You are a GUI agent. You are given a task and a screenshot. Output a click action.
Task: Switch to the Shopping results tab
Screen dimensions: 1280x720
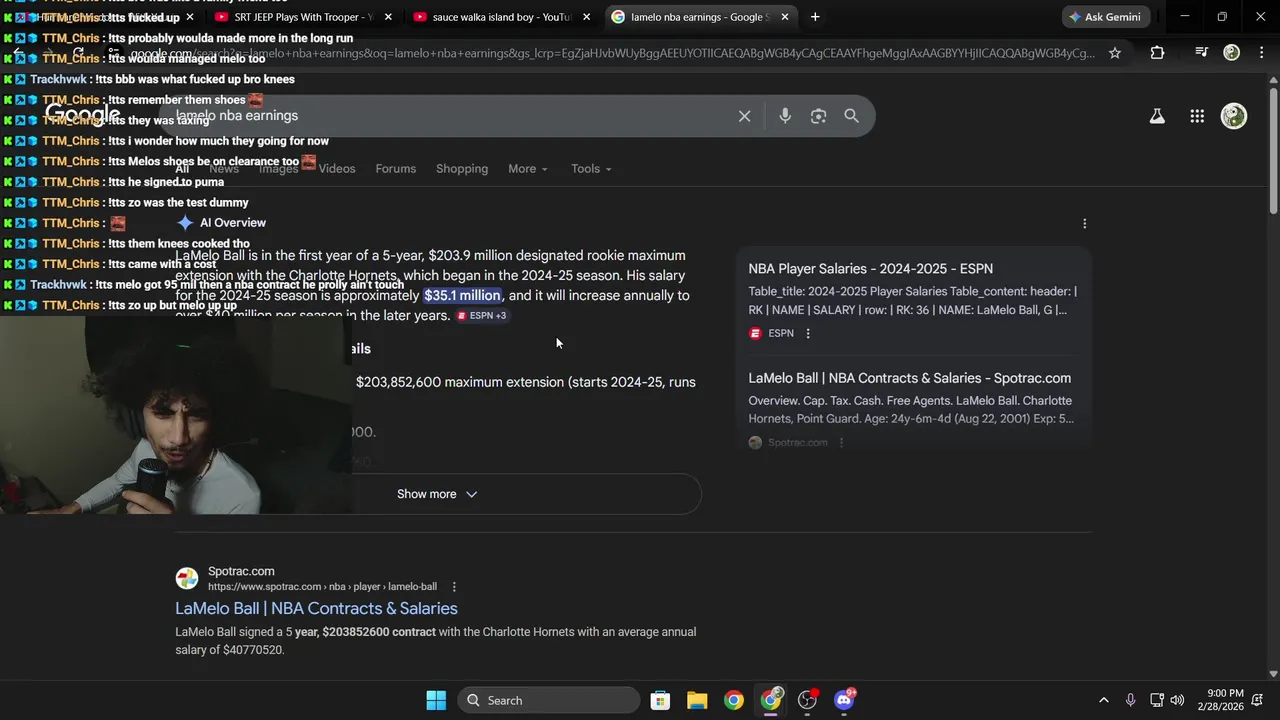[462, 169]
